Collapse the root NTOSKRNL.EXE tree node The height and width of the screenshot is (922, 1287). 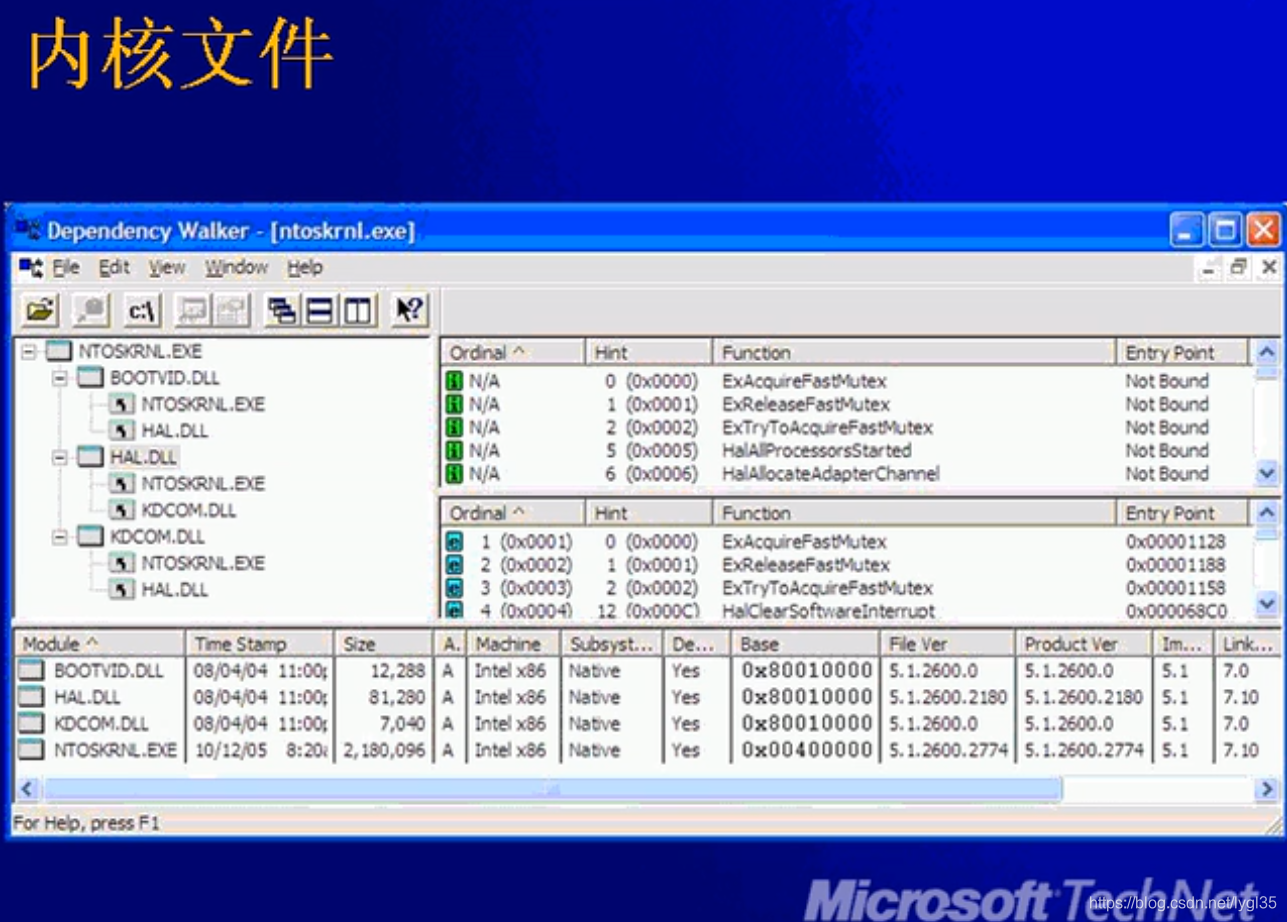point(29,352)
